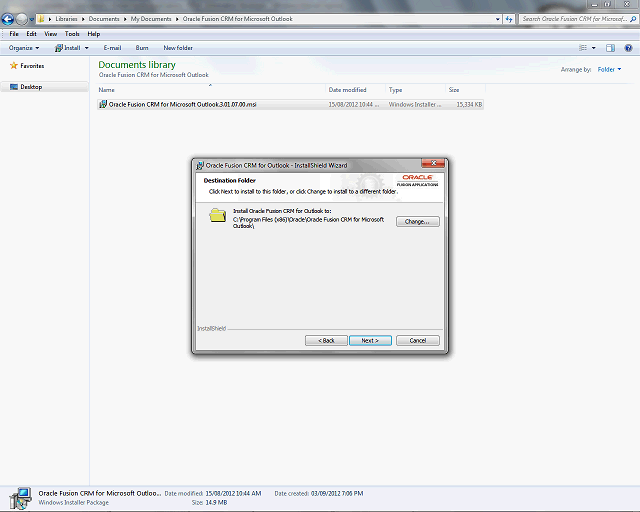This screenshot has height=512, width=640.
Task: Click the Date created value in details pane
Action: (x=337, y=493)
